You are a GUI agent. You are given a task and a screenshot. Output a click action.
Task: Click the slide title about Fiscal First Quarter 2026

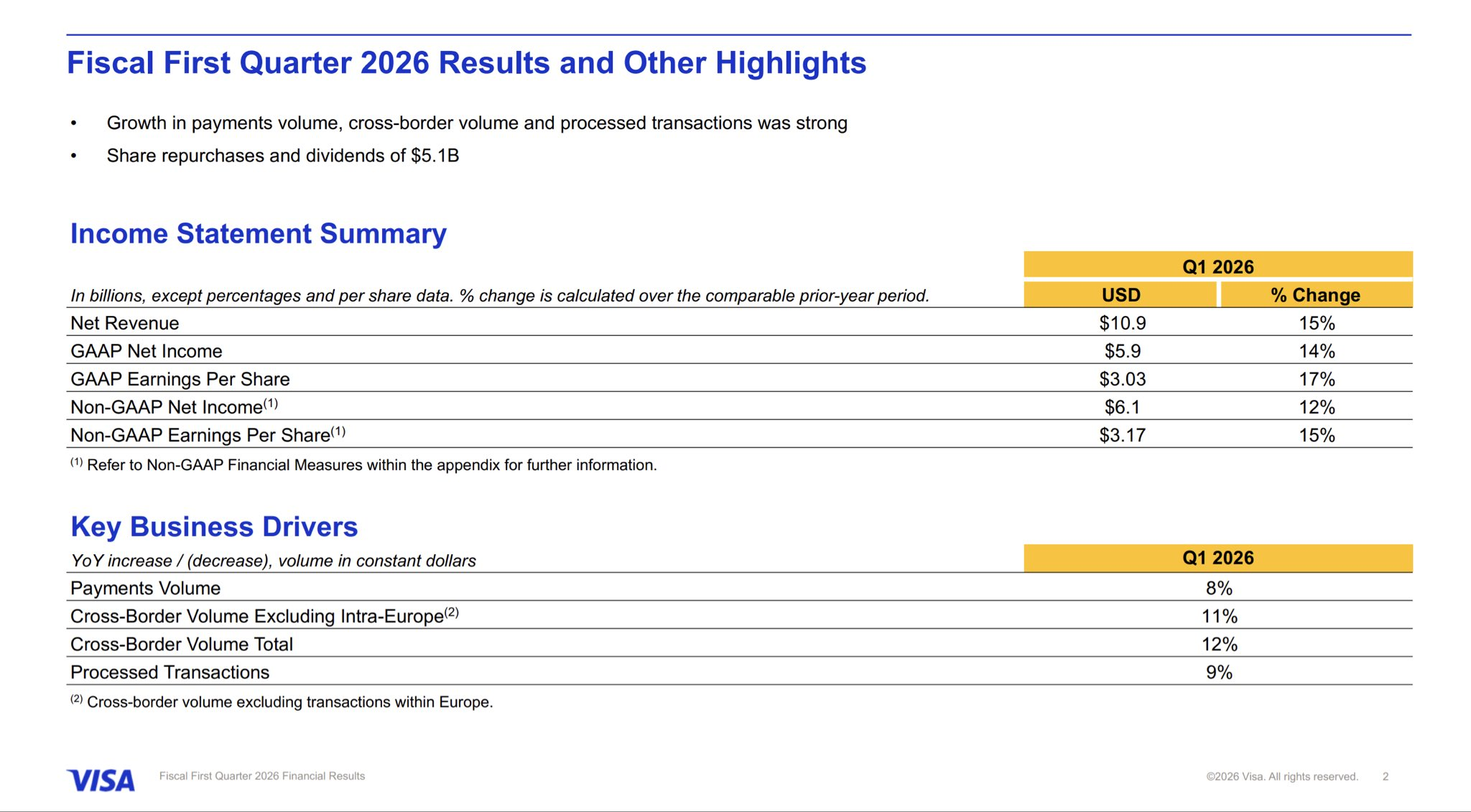click(x=466, y=63)
